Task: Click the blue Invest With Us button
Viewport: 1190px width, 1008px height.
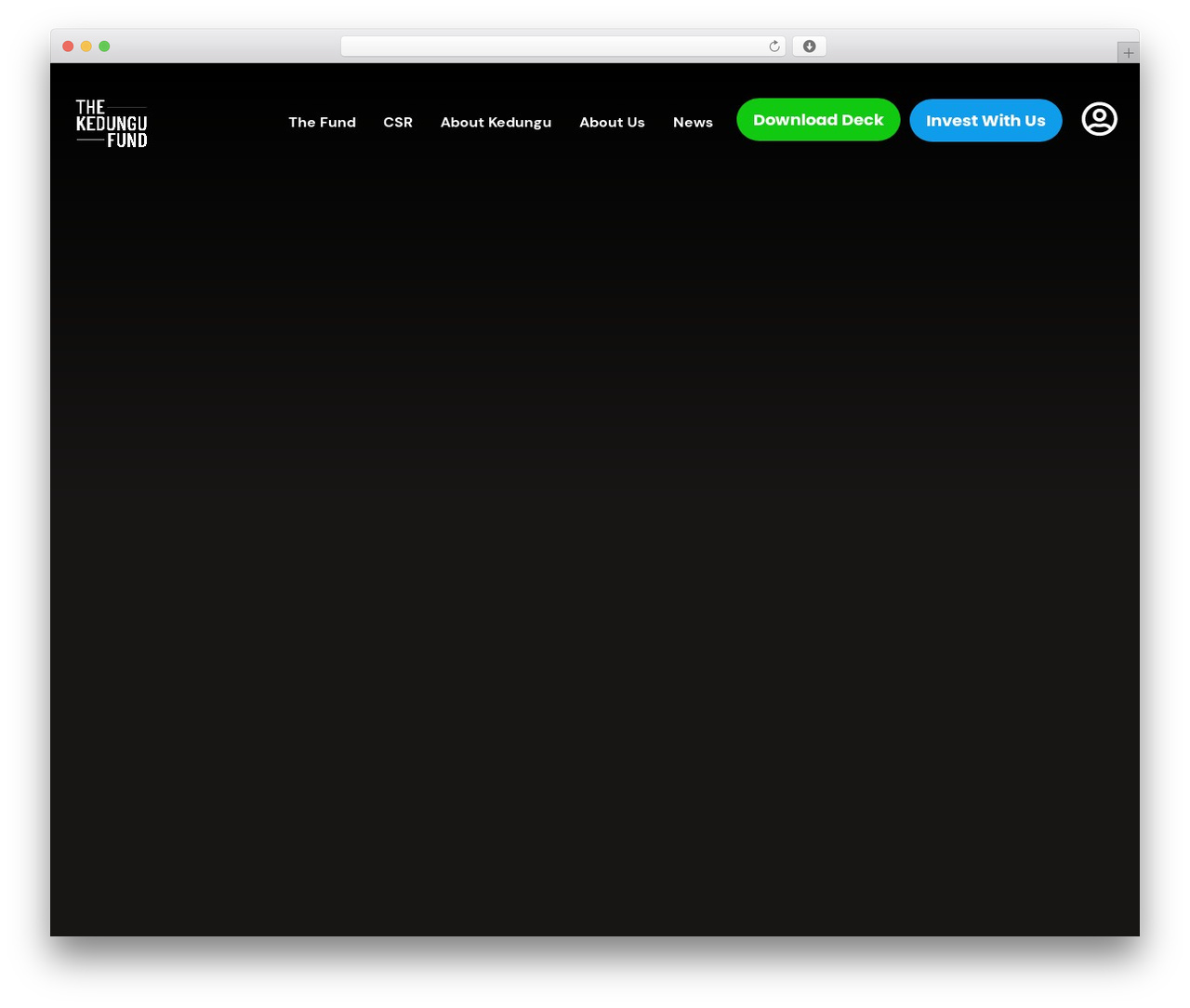Action: [x=985, y=121]
